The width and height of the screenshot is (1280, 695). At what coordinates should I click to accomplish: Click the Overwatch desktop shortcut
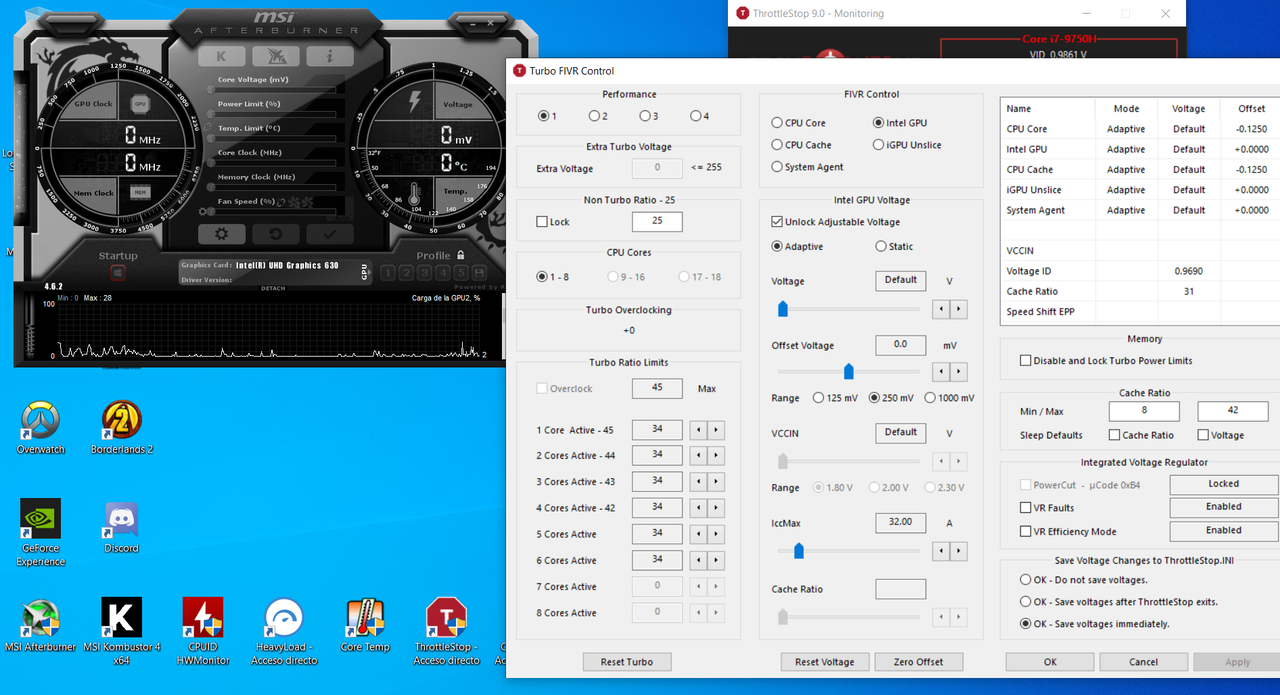41,427
